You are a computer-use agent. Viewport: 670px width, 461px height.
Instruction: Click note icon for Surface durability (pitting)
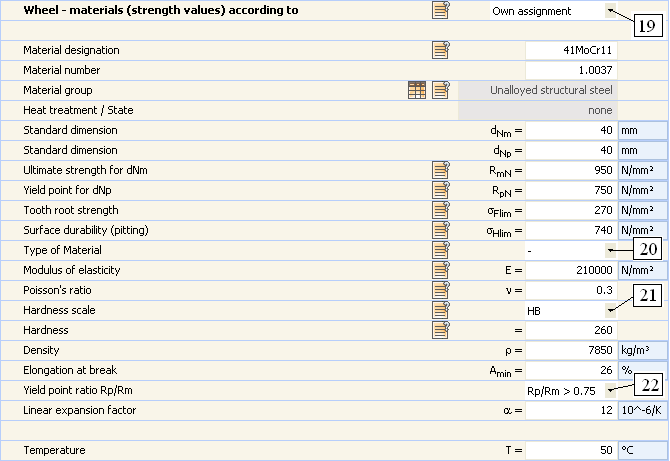click(x=441, y=230)
